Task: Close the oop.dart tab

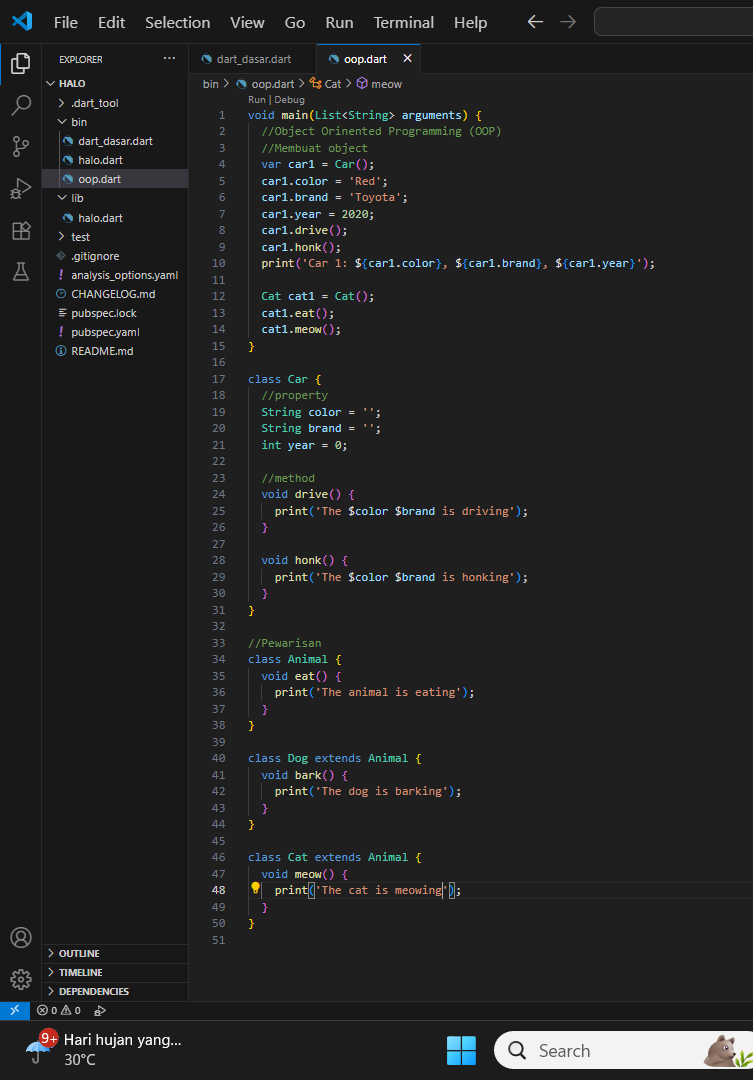Action: [407, 59]
